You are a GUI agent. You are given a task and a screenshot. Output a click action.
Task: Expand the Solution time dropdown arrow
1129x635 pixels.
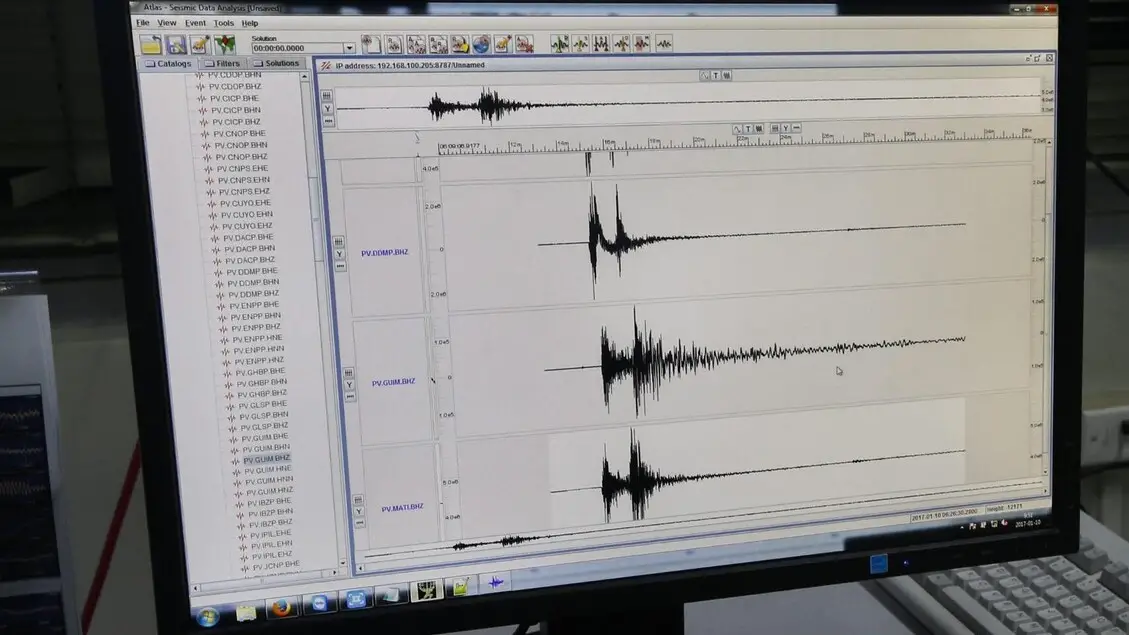349,48
